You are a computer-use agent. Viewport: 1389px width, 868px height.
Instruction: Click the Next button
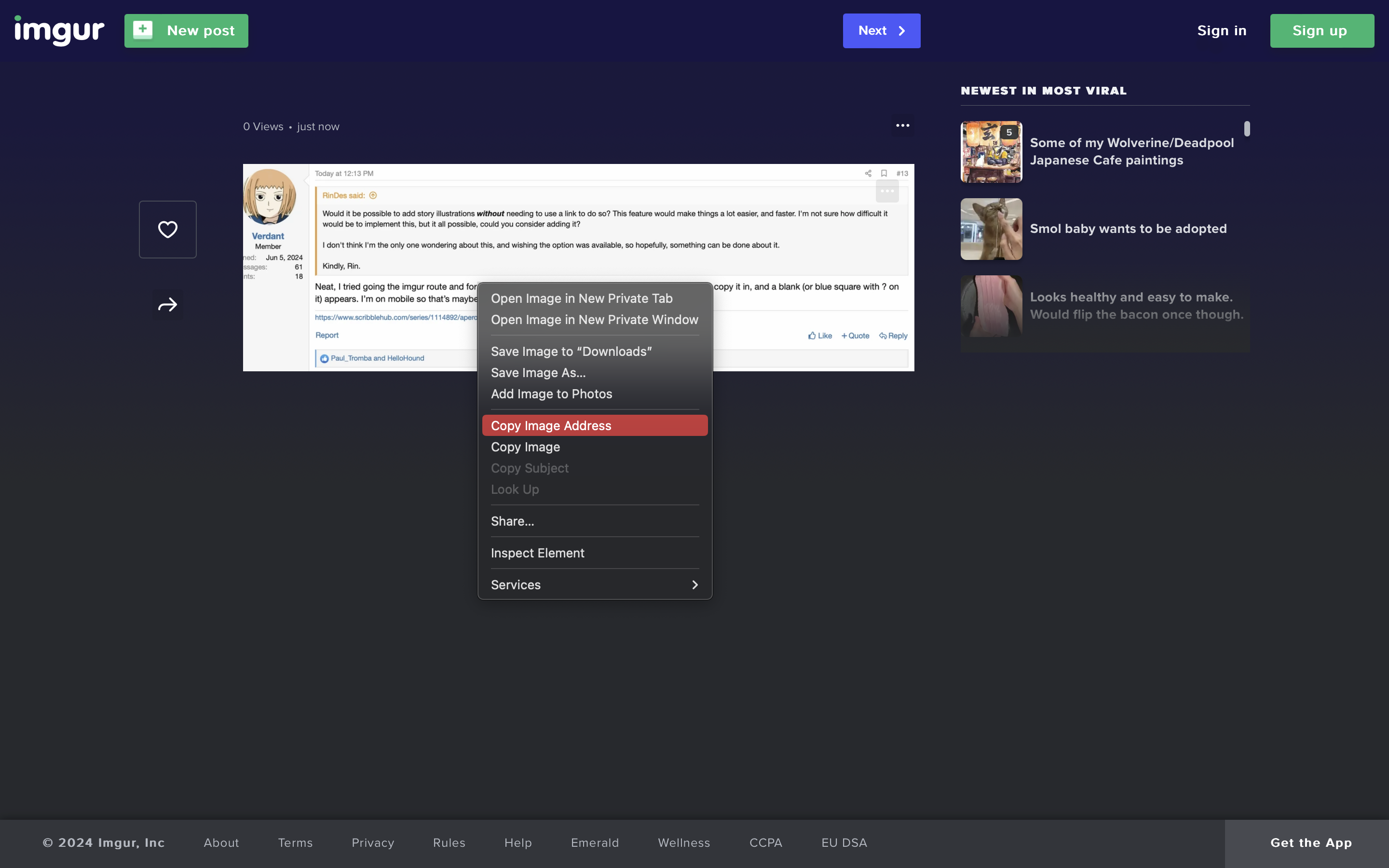tap(881, 30)
